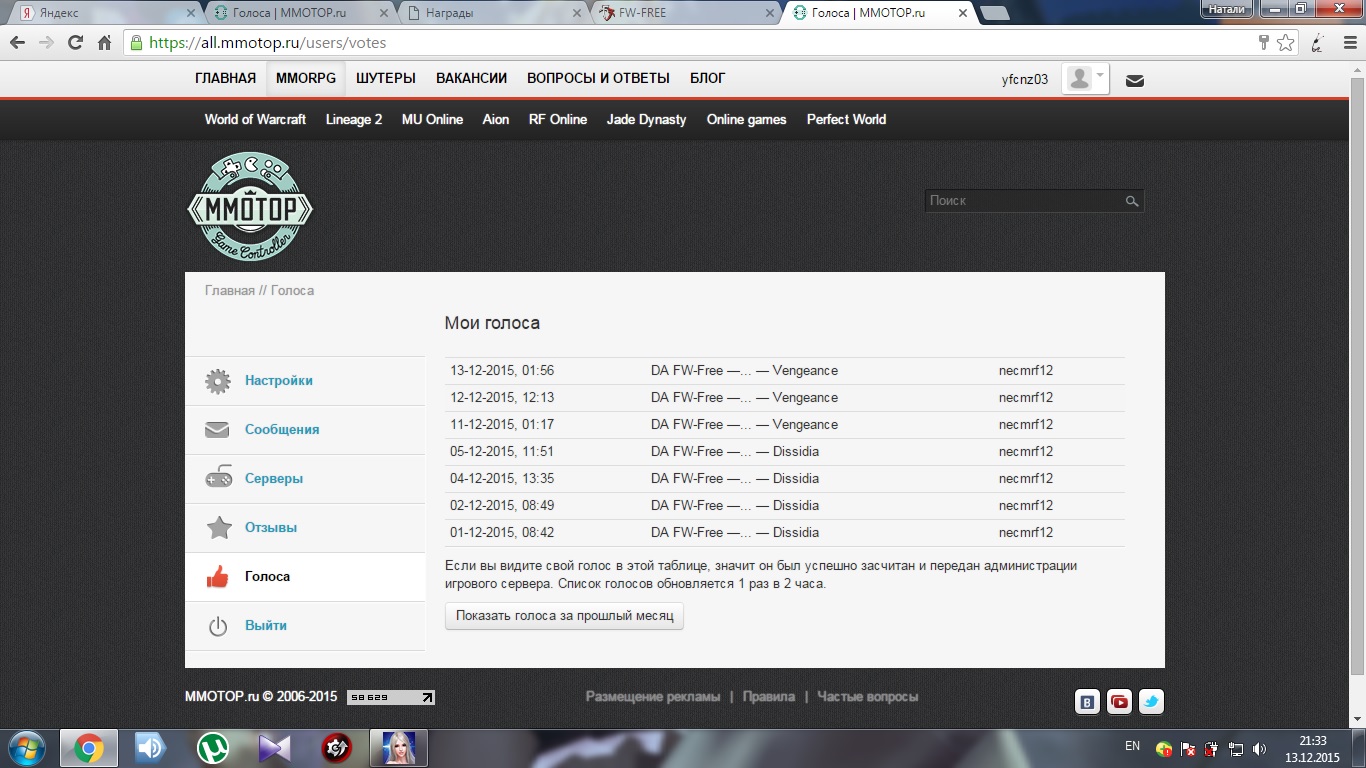Close the FW-FREE browser tab

tap(769, 13)
